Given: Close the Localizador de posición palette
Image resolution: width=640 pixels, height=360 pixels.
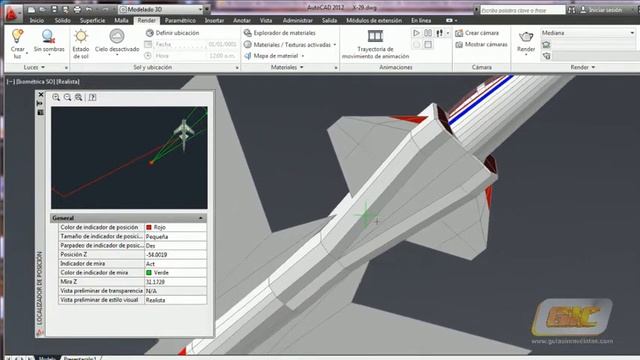Looking at the screenshot, I should point(40,95).
